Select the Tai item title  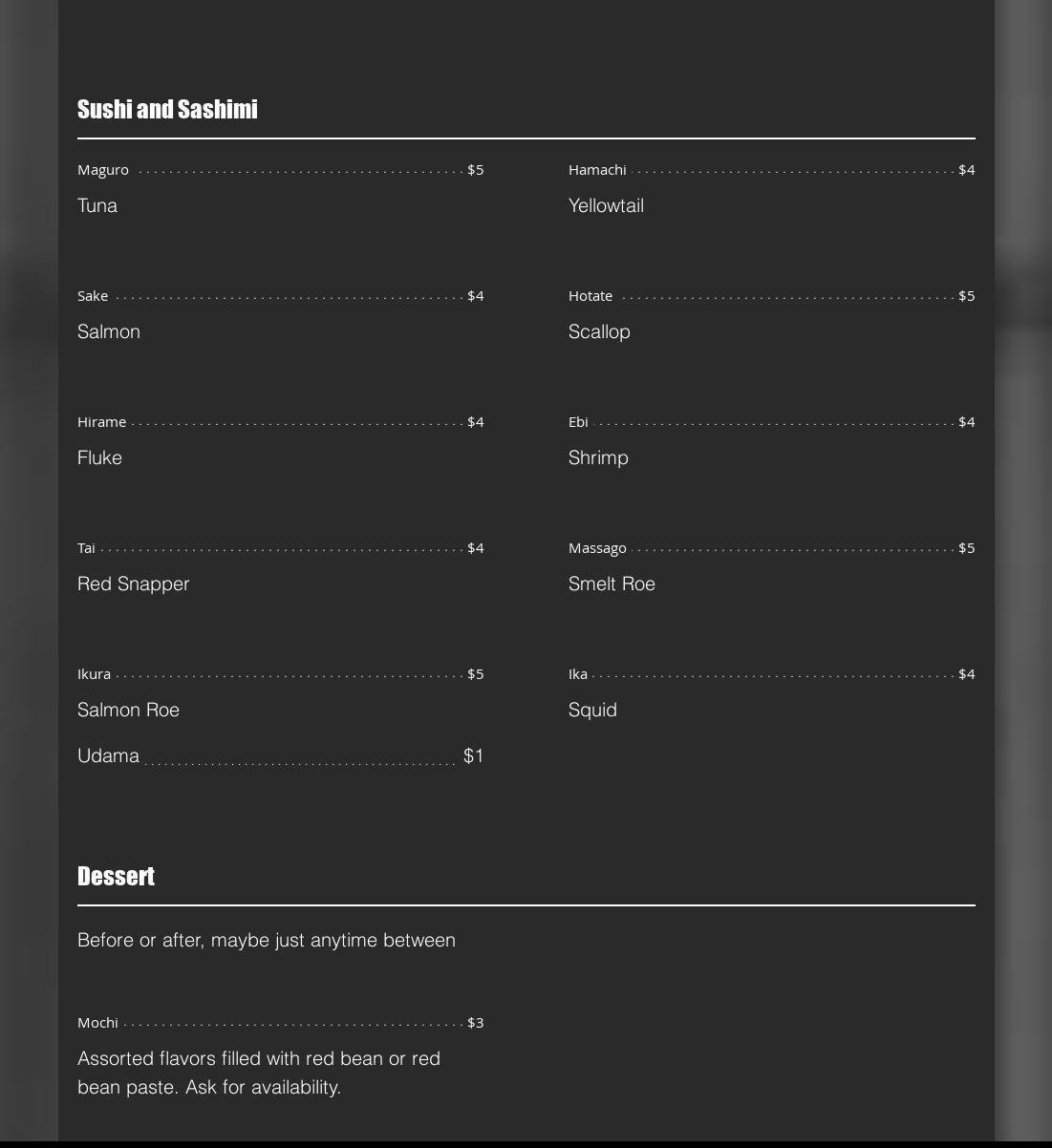(86, 548)
